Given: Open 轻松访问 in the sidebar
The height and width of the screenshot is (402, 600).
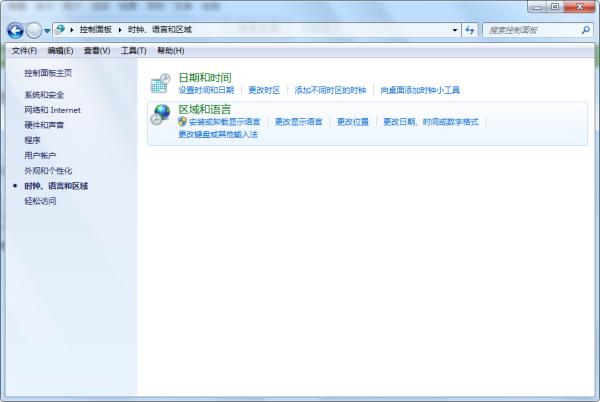Looking at the screenshot, I should pyautogui.click(x=40, y=201).
